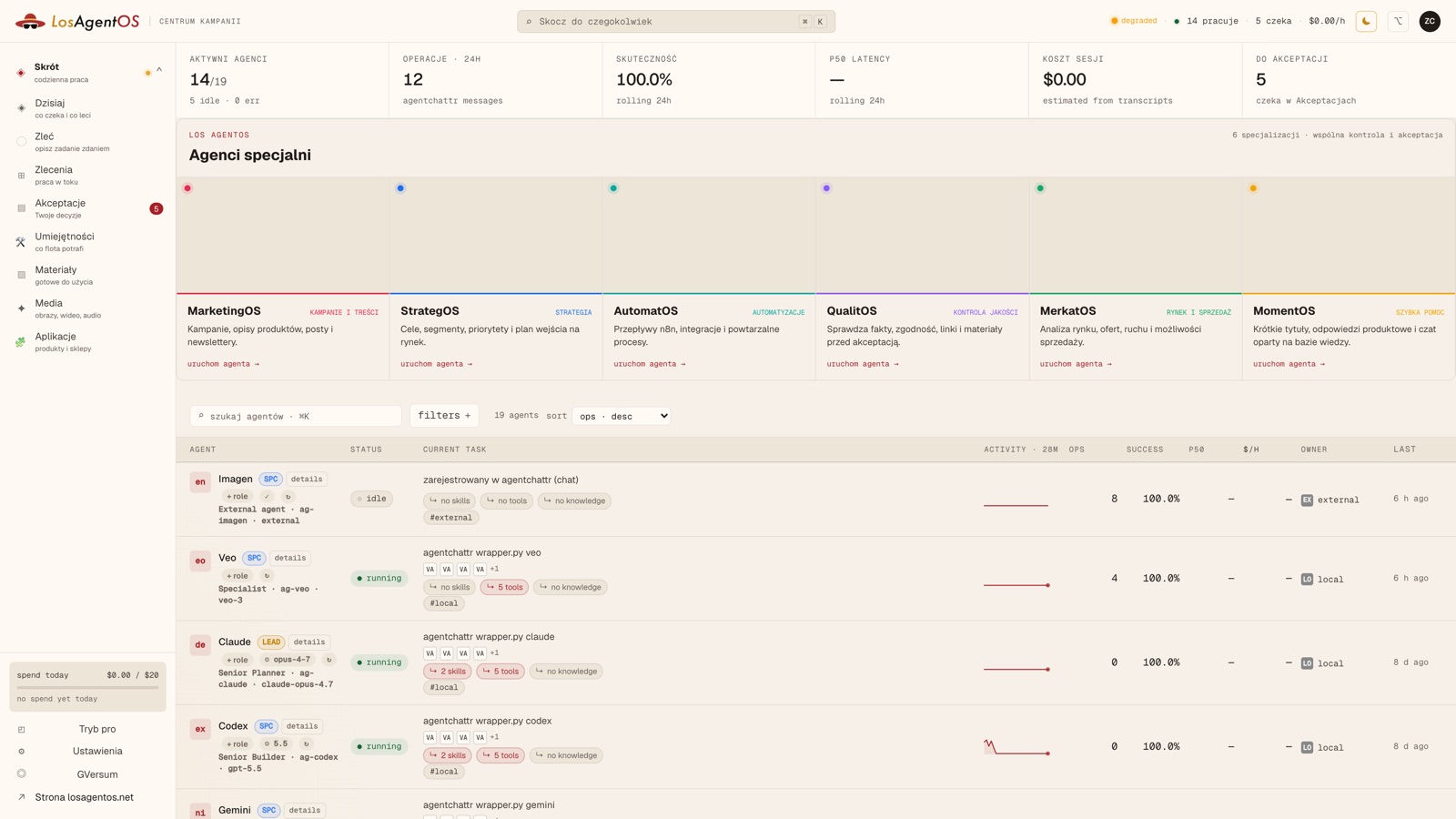
Task: Click the Codex activity sparkline
Action: pyautogui.click(x=1016, y=747)
